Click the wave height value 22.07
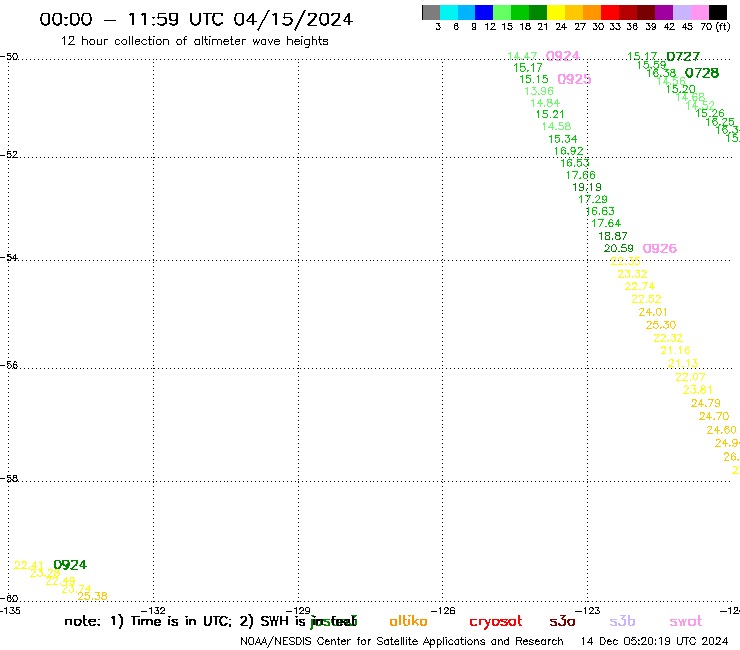 [x=690, y=377]
